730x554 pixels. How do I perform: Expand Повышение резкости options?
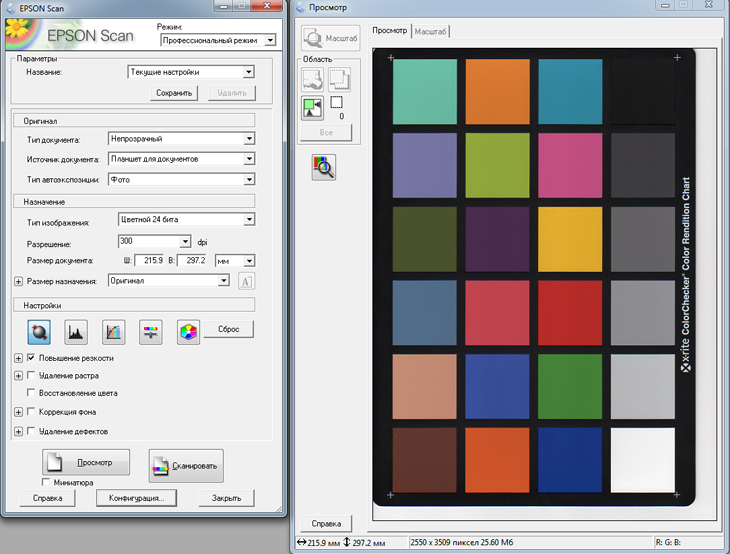pos(18,358)
